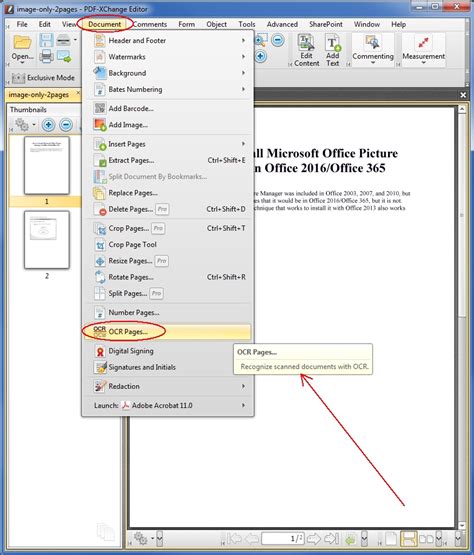Click Split Pages icon
Screen dimensions: 474x555
point(100,293)
